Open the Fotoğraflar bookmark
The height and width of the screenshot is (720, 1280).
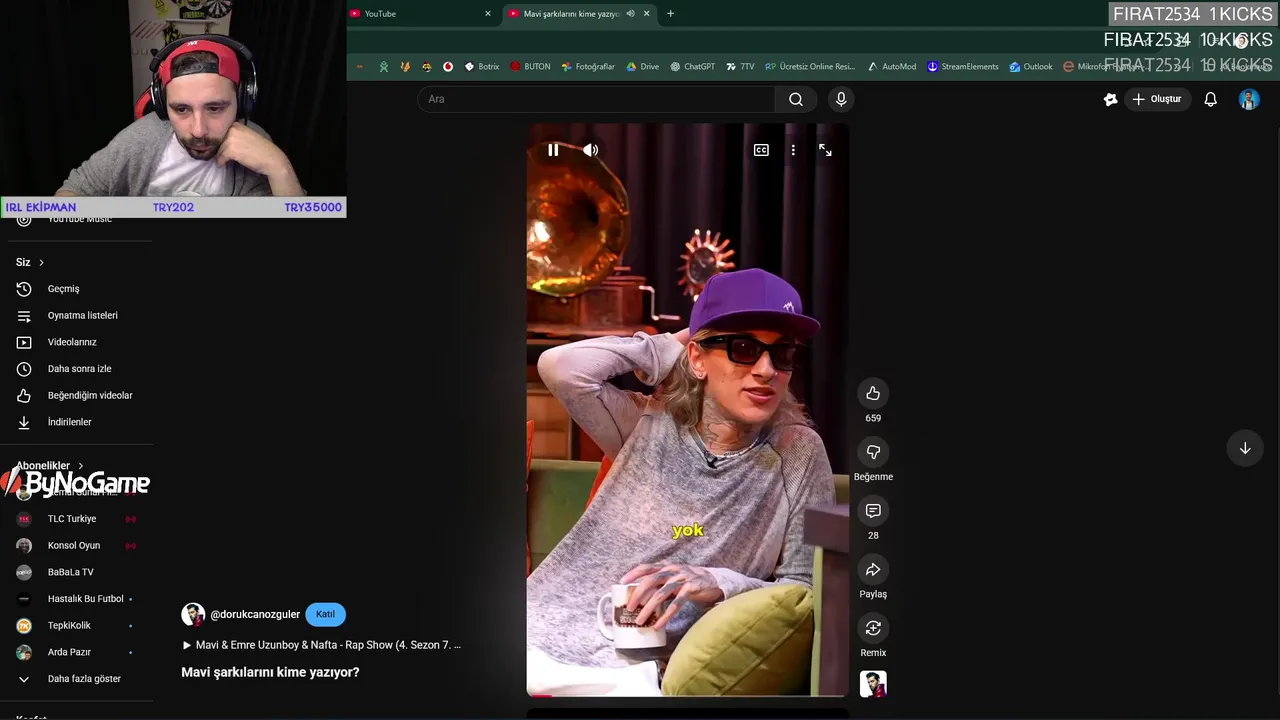click(x=588, y=67)
